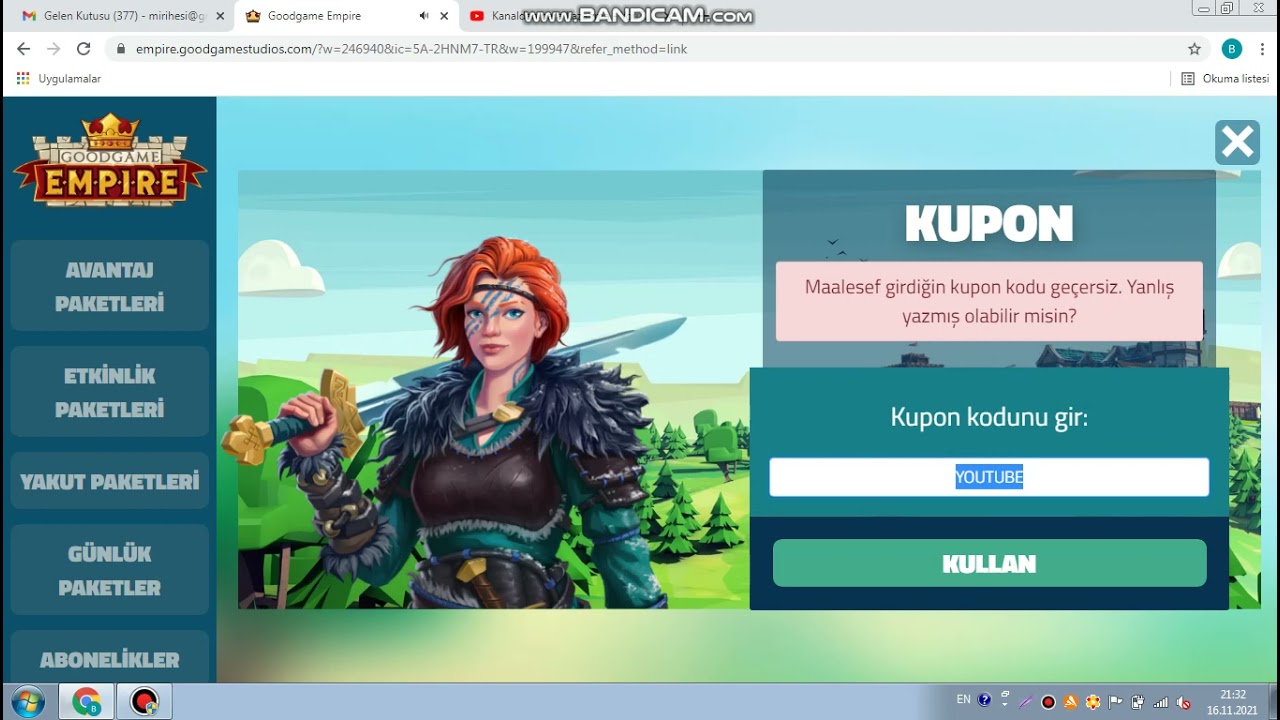The height and width of the screenshot is (720, 1280).
Task: Open the Chrome three-dot menu
Action: [x=1263, y=48]
